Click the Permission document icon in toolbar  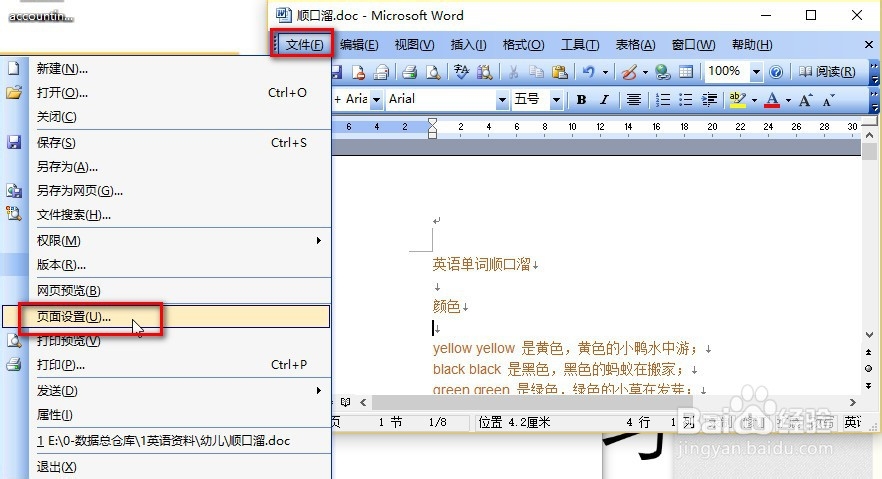[x=358, y=72]
